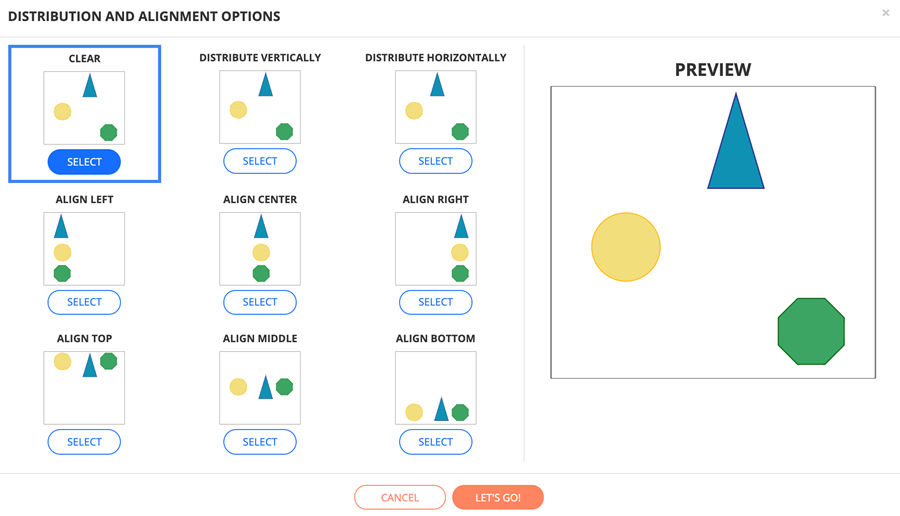Close the dialog with the X icon

(x=886, y=13)
